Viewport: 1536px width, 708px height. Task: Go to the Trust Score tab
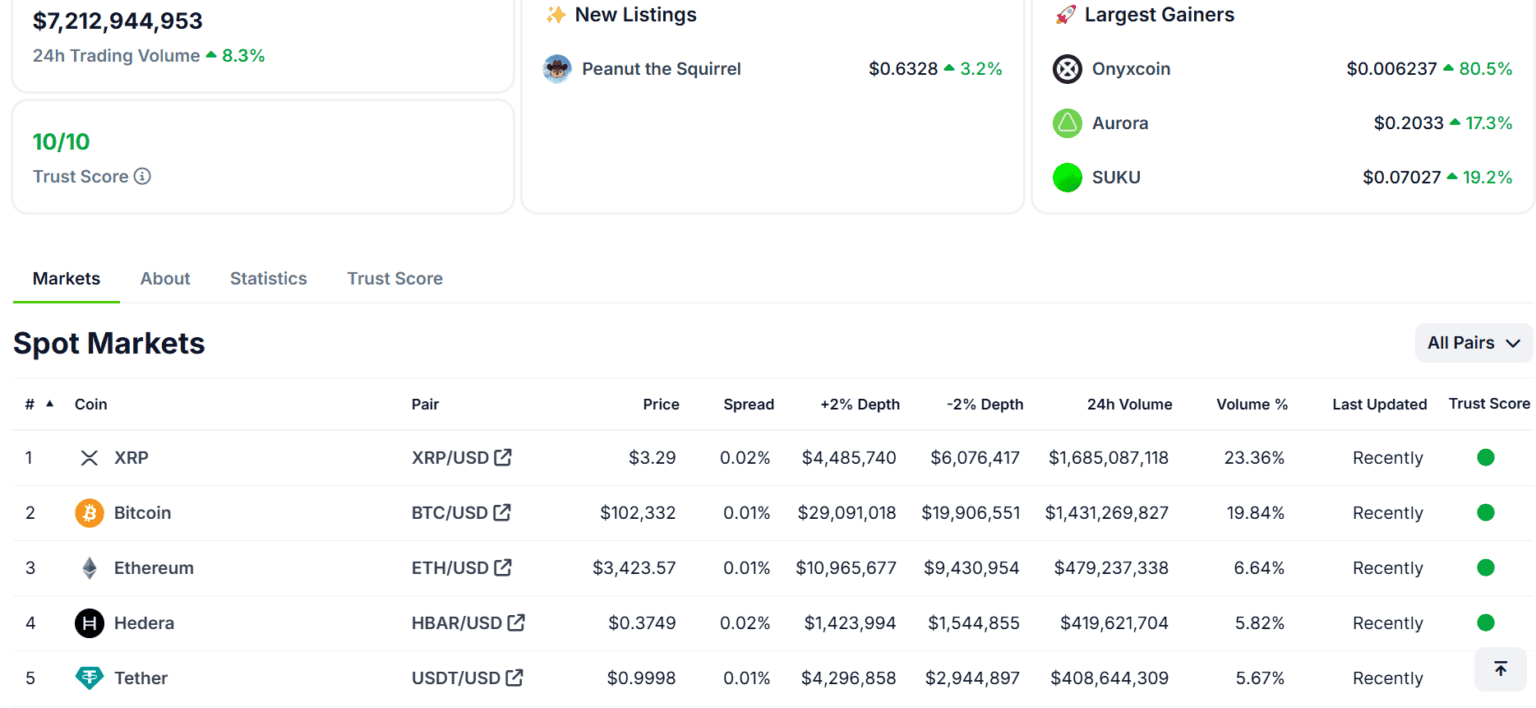(395, 278)
